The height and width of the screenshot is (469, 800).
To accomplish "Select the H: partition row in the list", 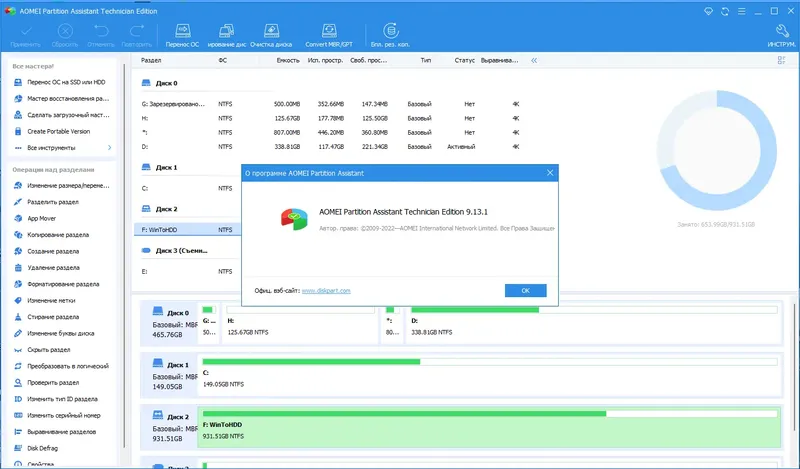I will click(x=332, y=118).
